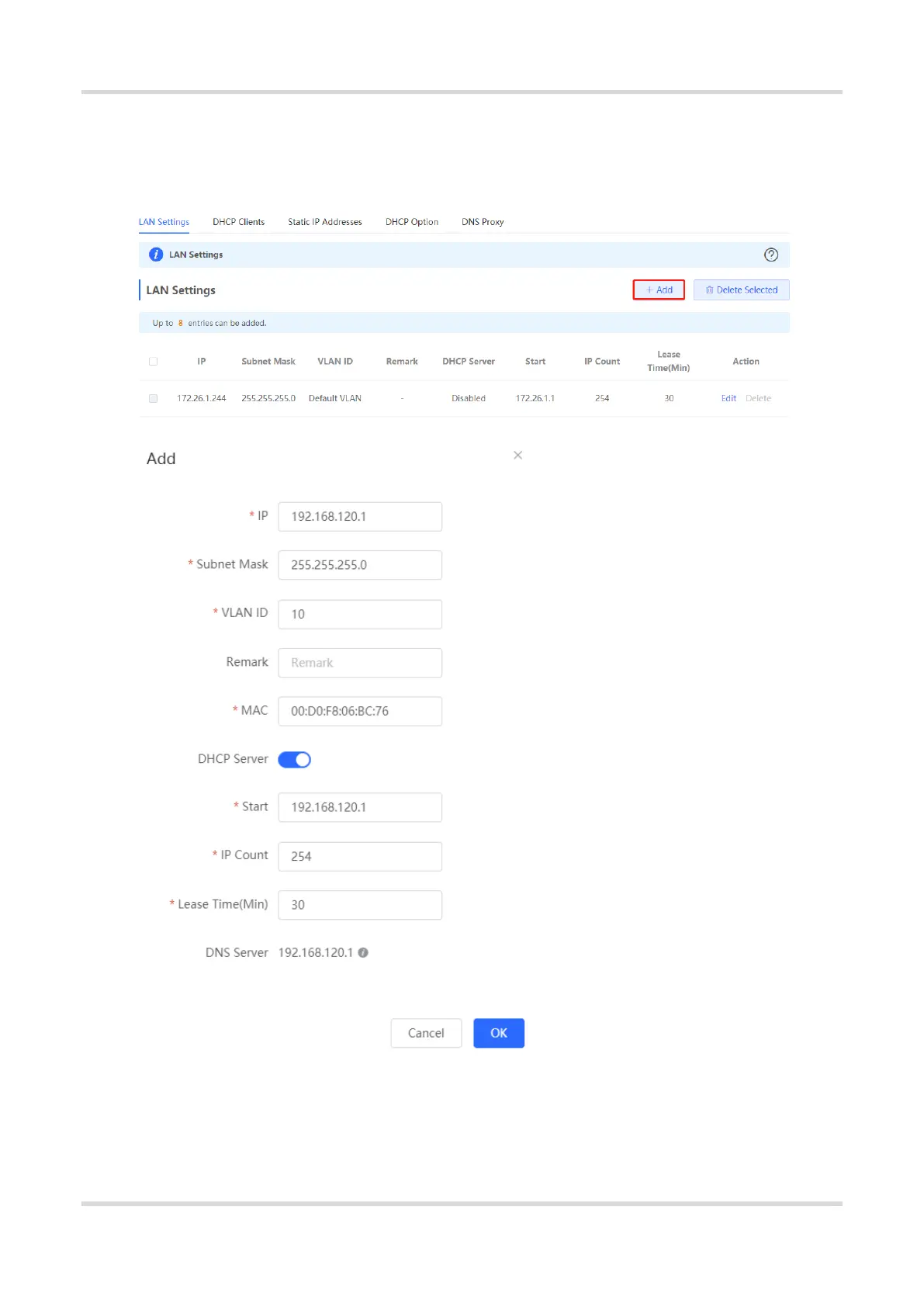
Task: Click the Remark column header
Action: coord(402,362)
